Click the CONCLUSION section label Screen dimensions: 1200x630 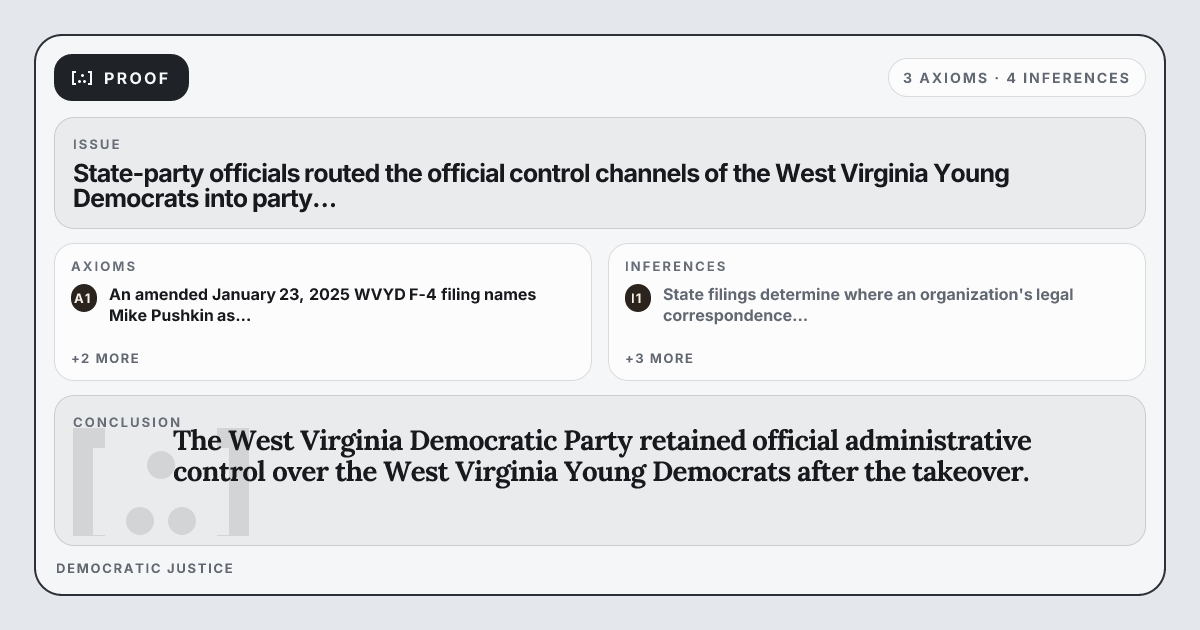pyautogui.click(x=127, y=422)
